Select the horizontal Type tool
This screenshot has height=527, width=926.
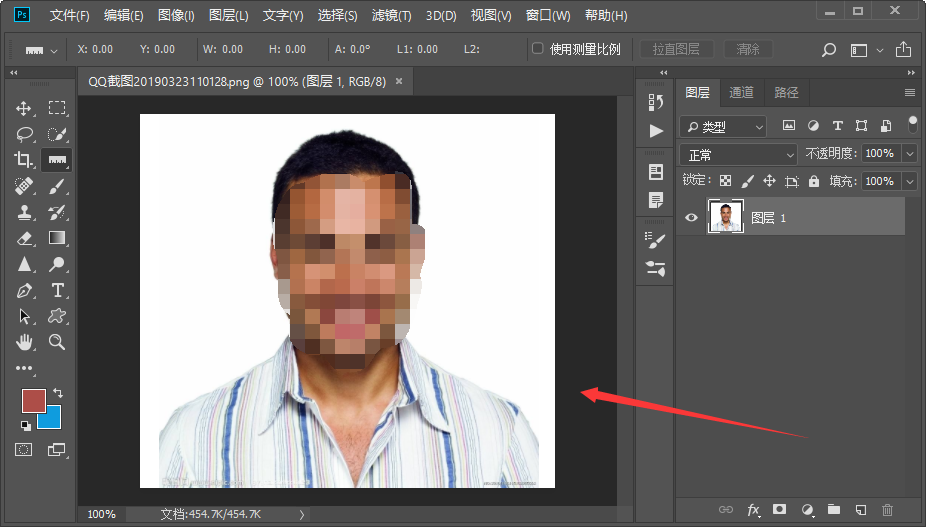pos(58,291)
